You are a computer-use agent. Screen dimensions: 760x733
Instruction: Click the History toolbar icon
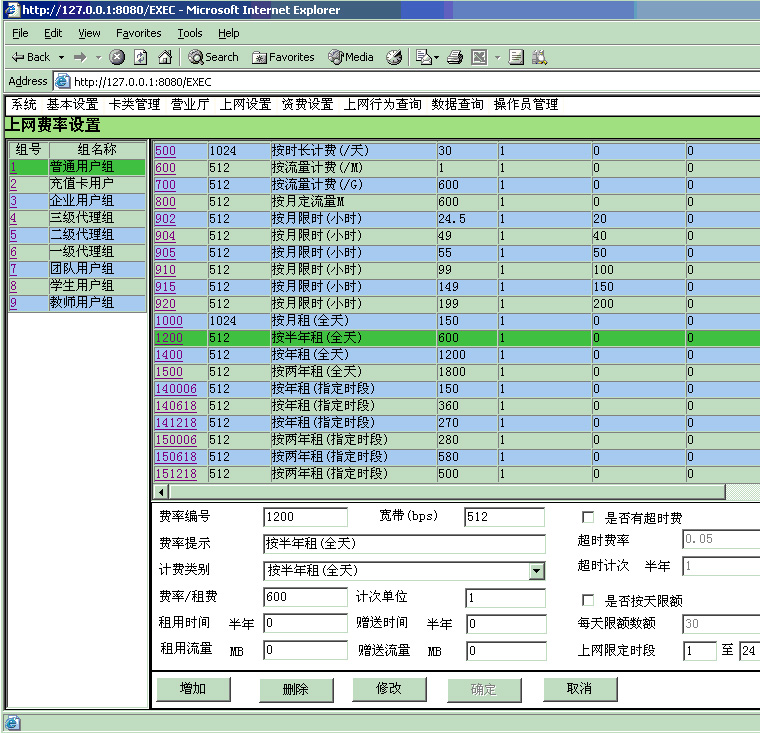coord(394,57)
